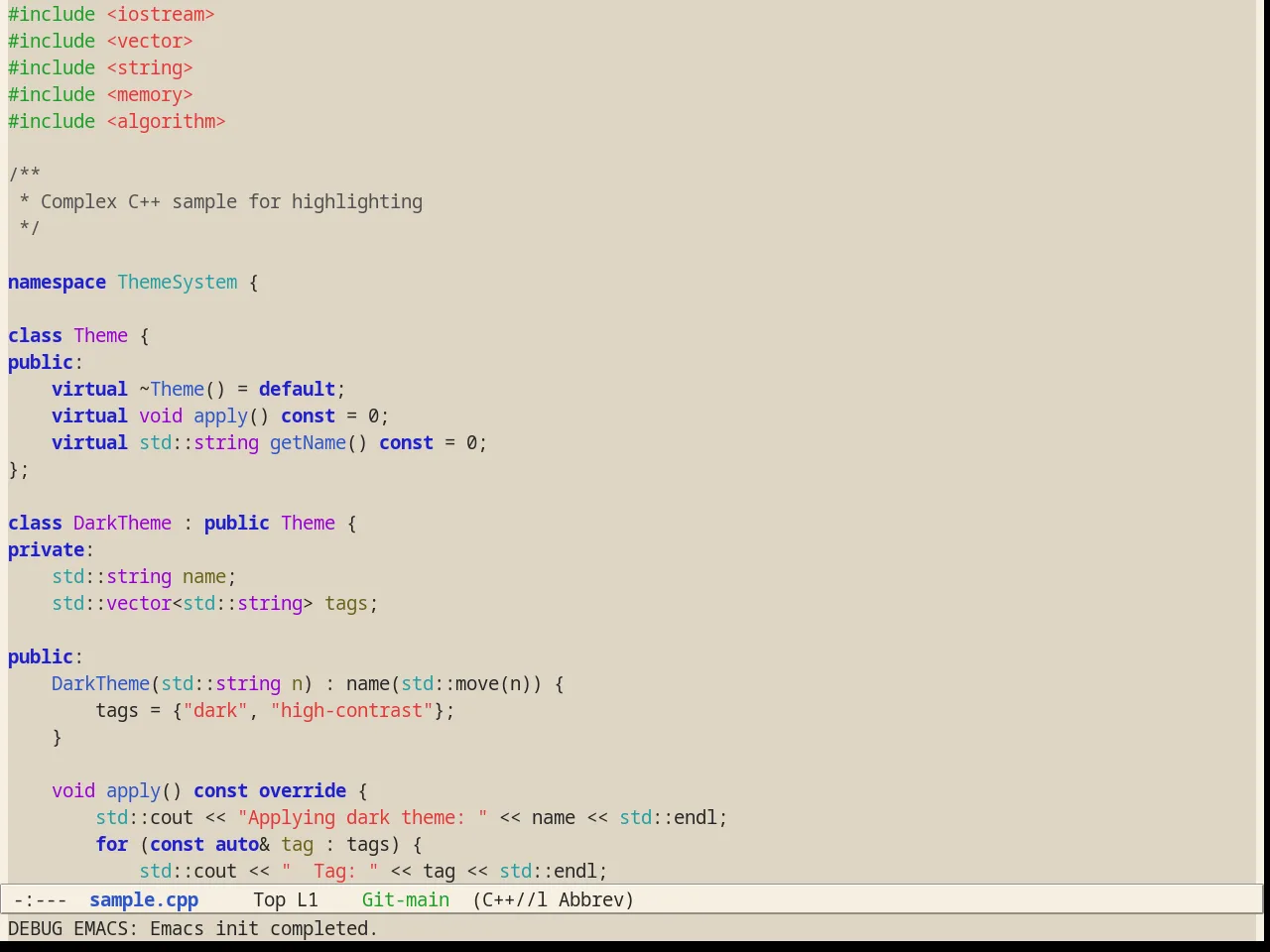1270x952 pixels.
Task: Place cursor on '<vector>' include
Action: point(150,41)
